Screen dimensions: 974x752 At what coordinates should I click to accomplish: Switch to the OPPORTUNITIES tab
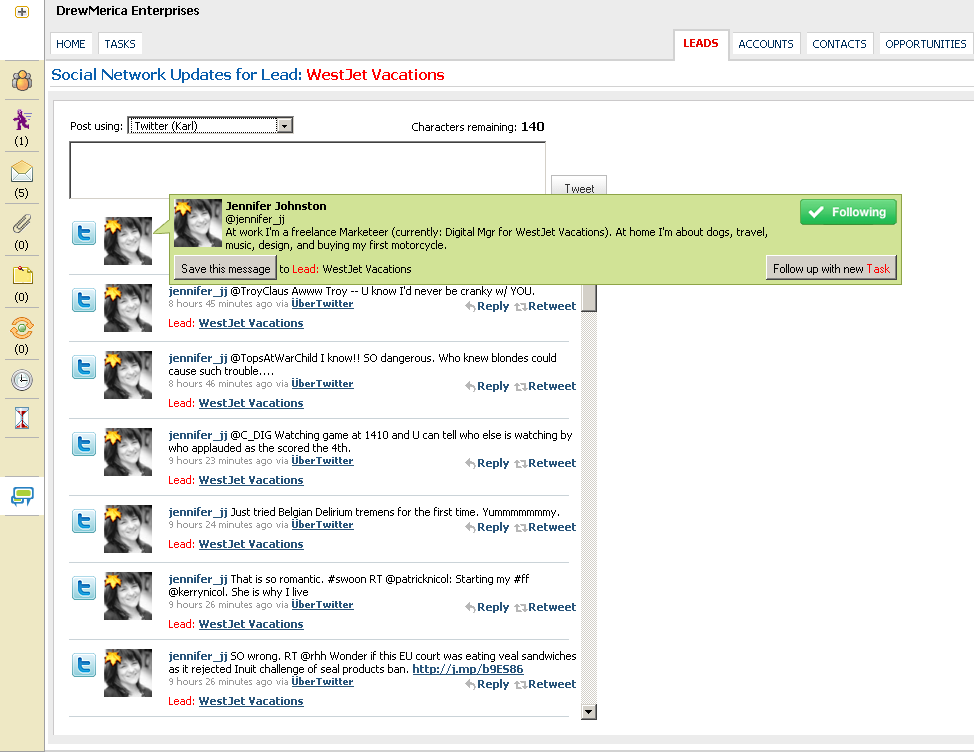point(926,44)
